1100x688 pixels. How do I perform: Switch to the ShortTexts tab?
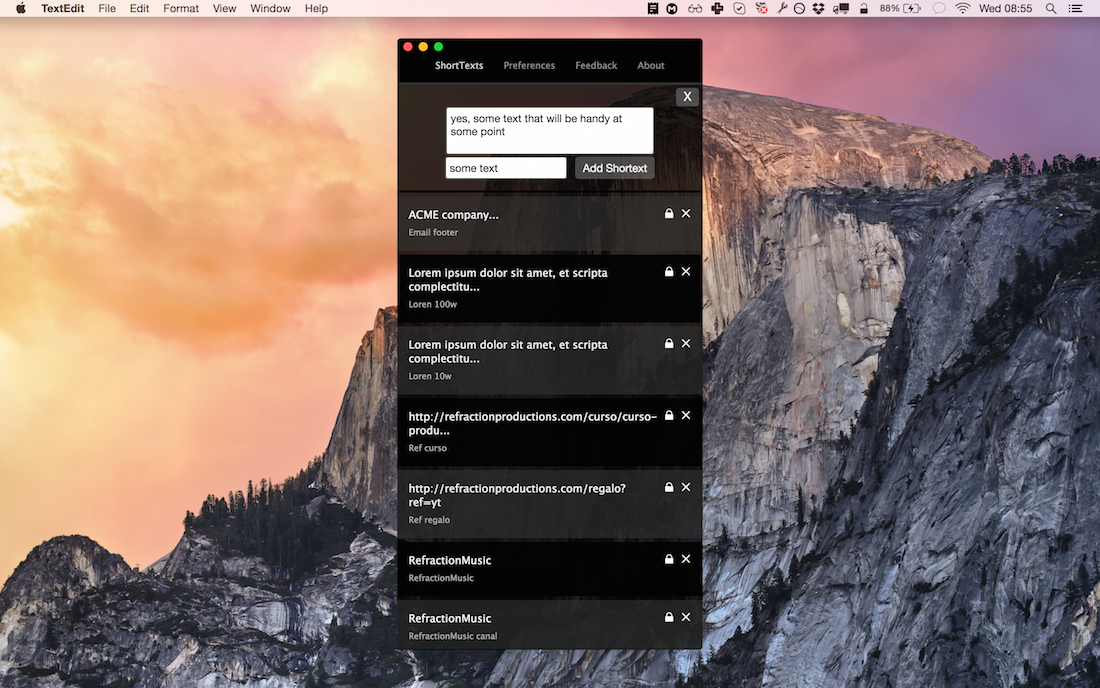click(x=459, y=65)
